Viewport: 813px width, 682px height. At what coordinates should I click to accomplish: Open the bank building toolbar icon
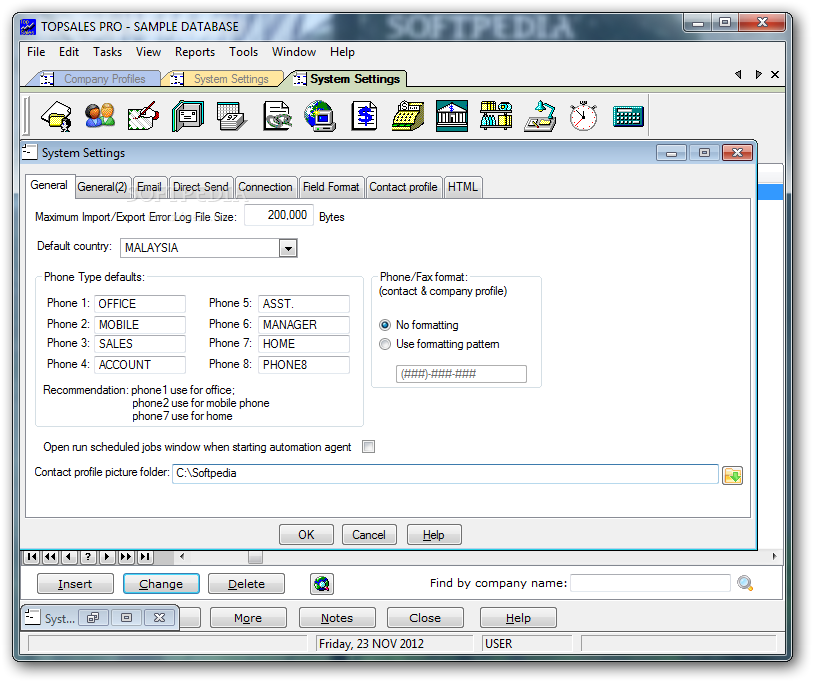452,116
